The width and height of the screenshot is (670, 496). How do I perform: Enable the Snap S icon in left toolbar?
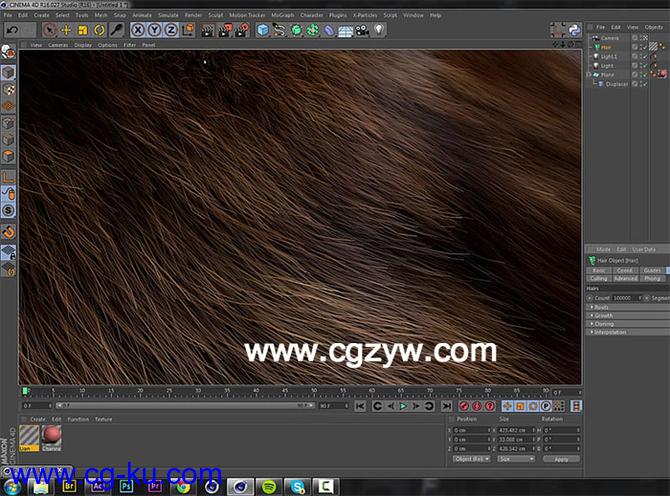click(8, 211)
